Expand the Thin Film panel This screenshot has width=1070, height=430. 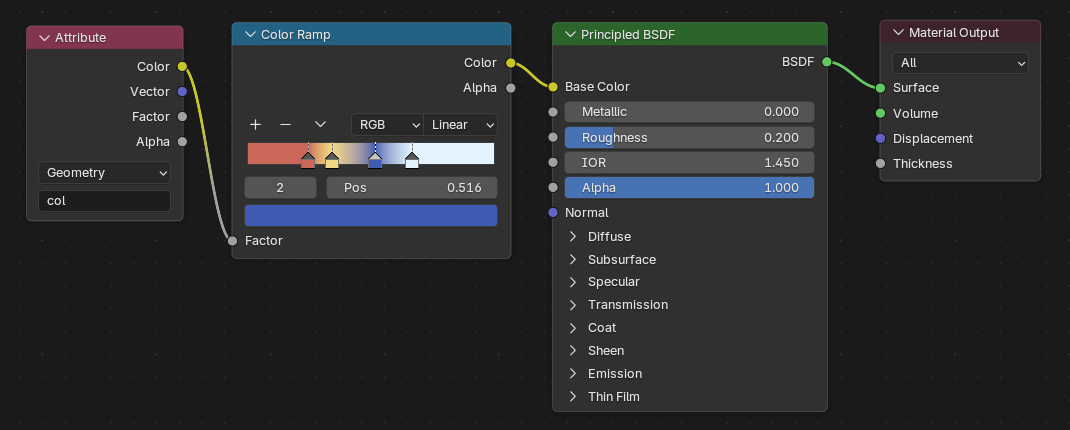[x=574, y=396]
